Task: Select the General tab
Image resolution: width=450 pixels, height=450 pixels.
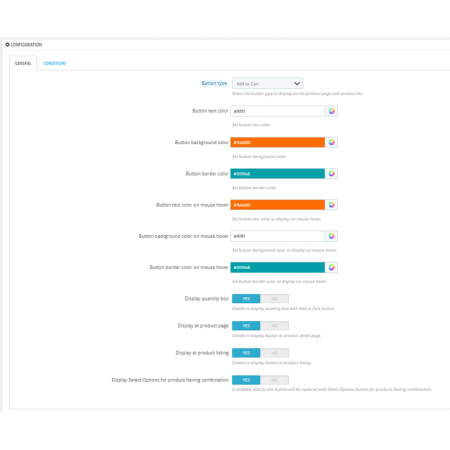Action: point(23,63)
